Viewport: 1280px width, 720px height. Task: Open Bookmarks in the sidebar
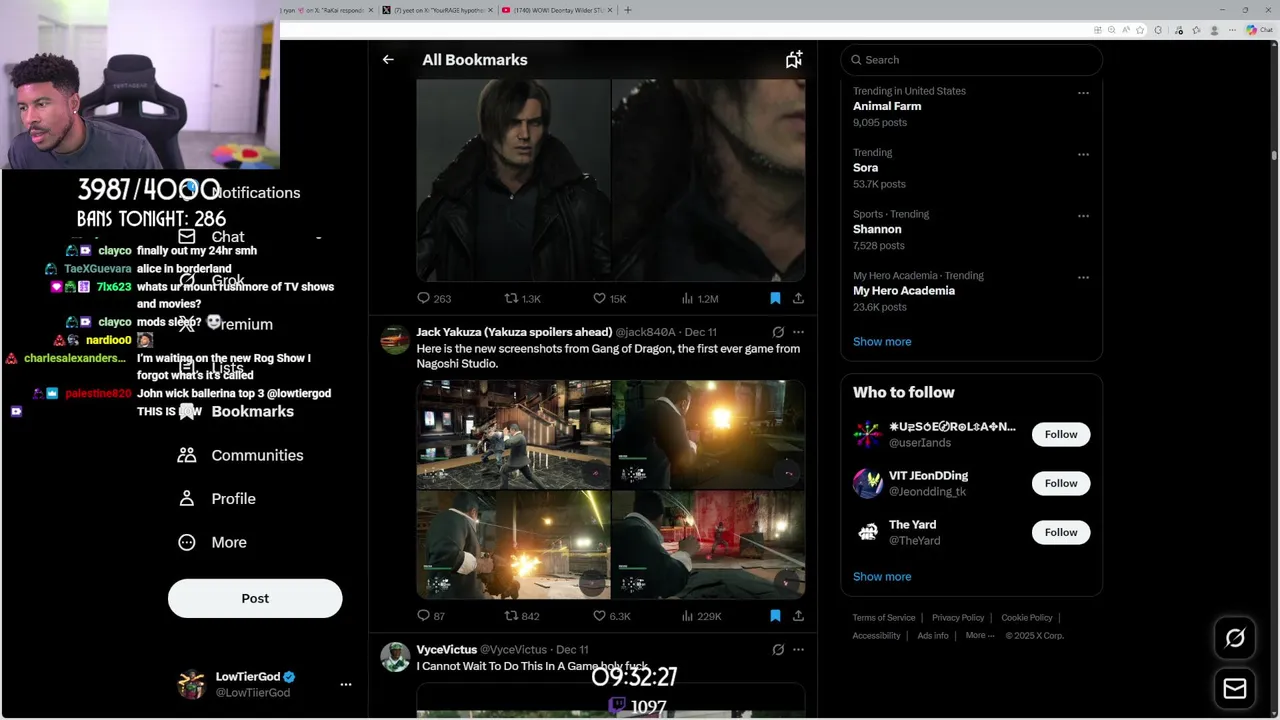(236, 412)
